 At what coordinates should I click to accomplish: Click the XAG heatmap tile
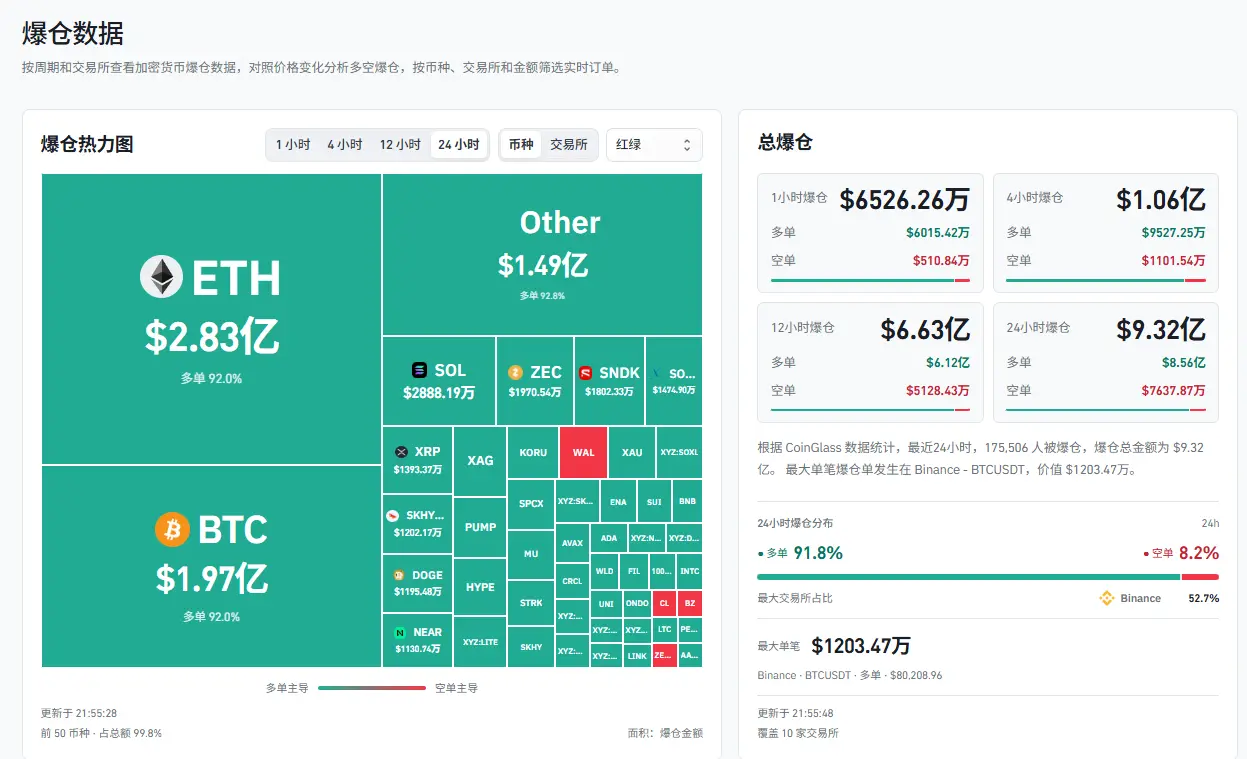click(x=480, y=461)
